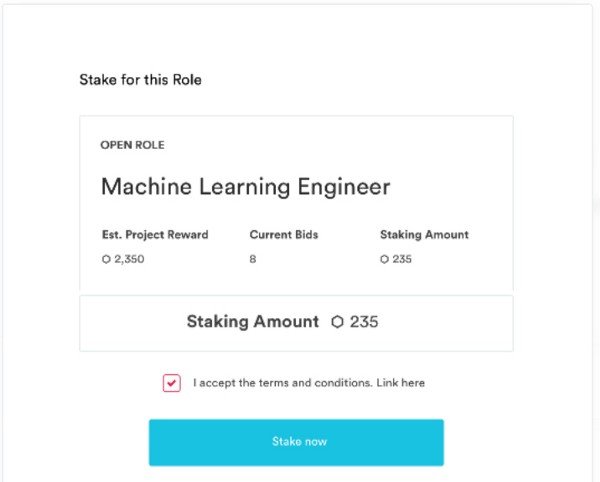Click the large Staking Amount bold label
This screenshot has width=600, height=482.
pos(253,321)
